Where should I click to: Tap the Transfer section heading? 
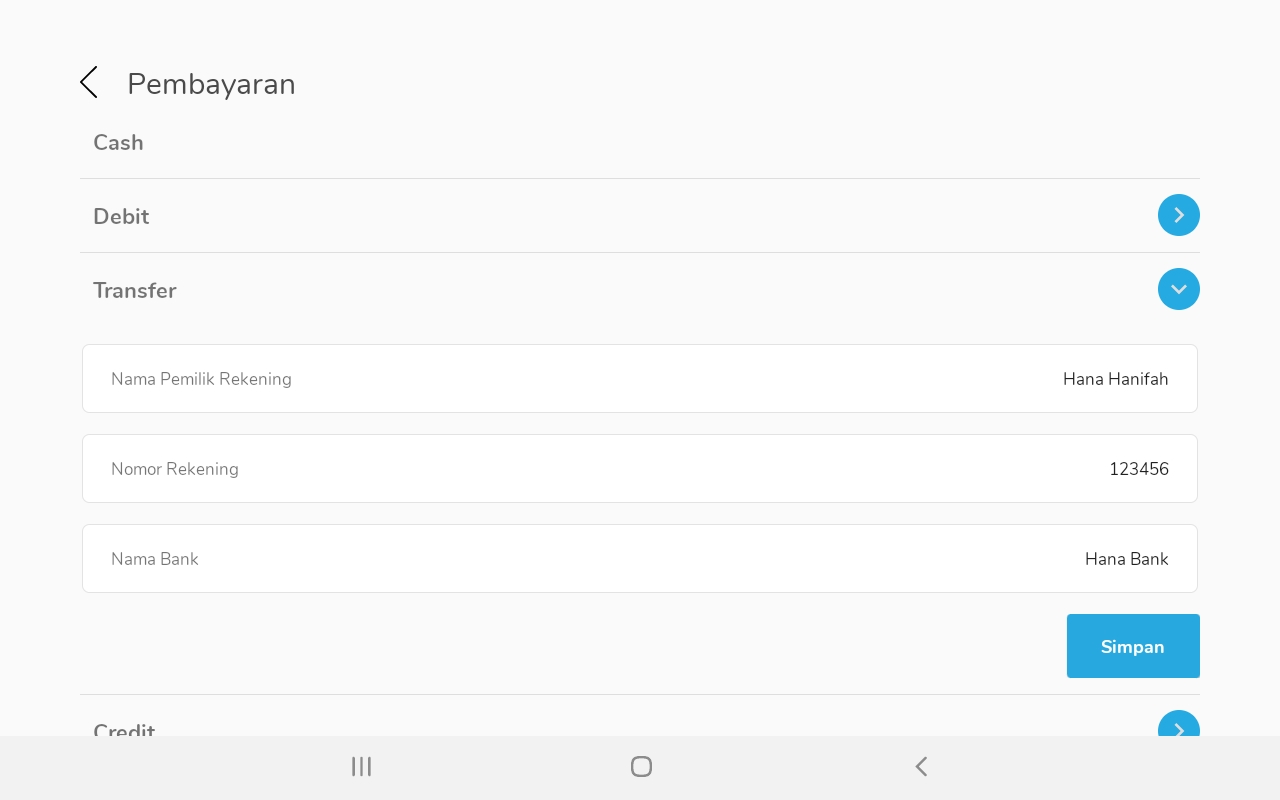tap(135, 291)
